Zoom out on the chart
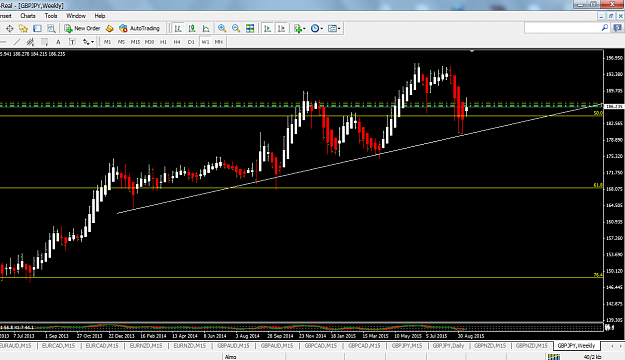This screenshot has height=360, width=625. (236, 28)
